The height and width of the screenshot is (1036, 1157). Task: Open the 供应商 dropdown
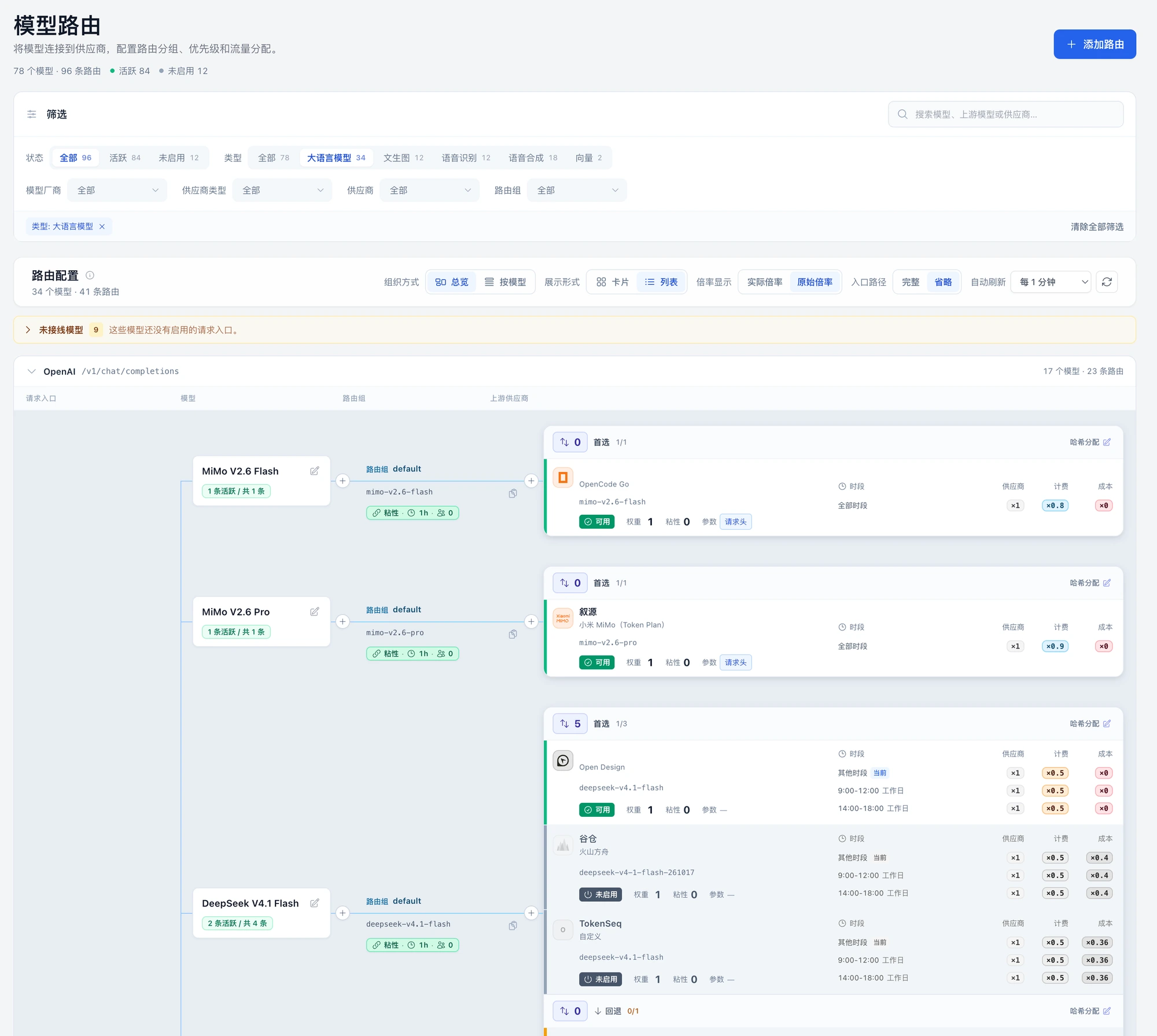pyautogui.click(x=430, y=190)
